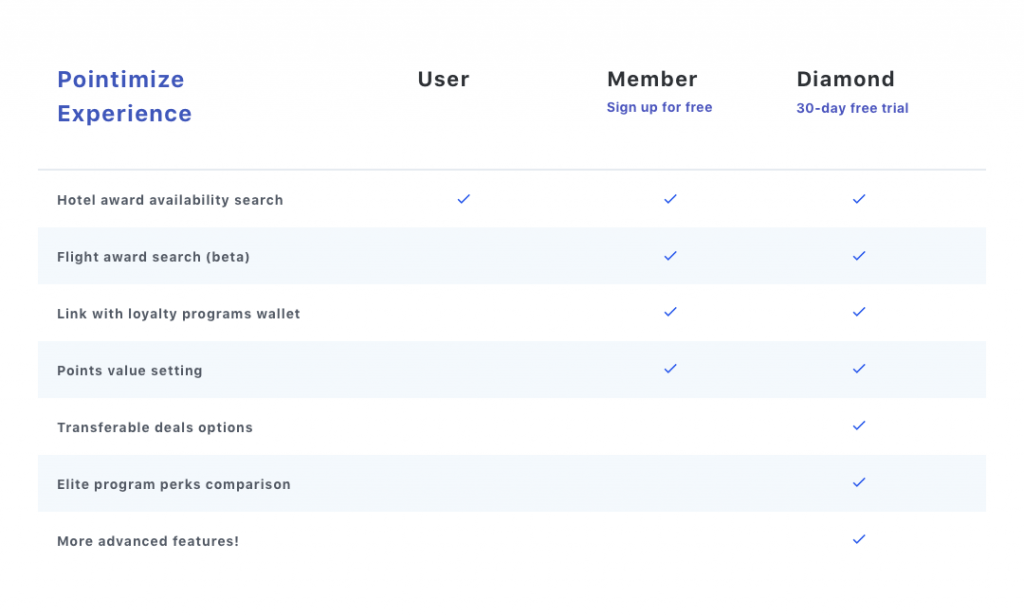Screen dimensions: 1024x616
Task: Click Diamond checkmark for More advanced features
Action: 859,539
